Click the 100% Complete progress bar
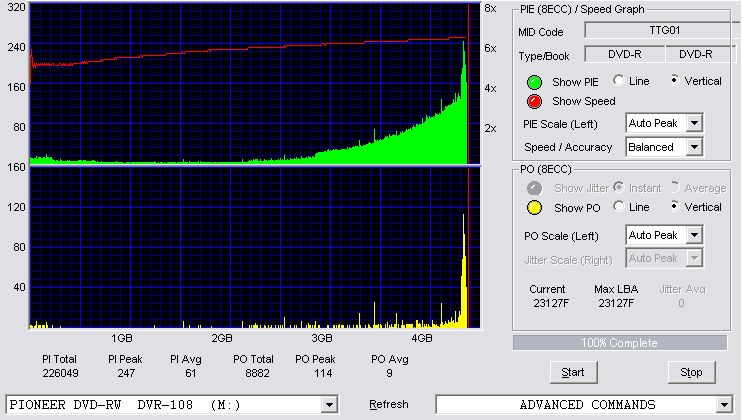742x420 pixels. pos(619,343)
